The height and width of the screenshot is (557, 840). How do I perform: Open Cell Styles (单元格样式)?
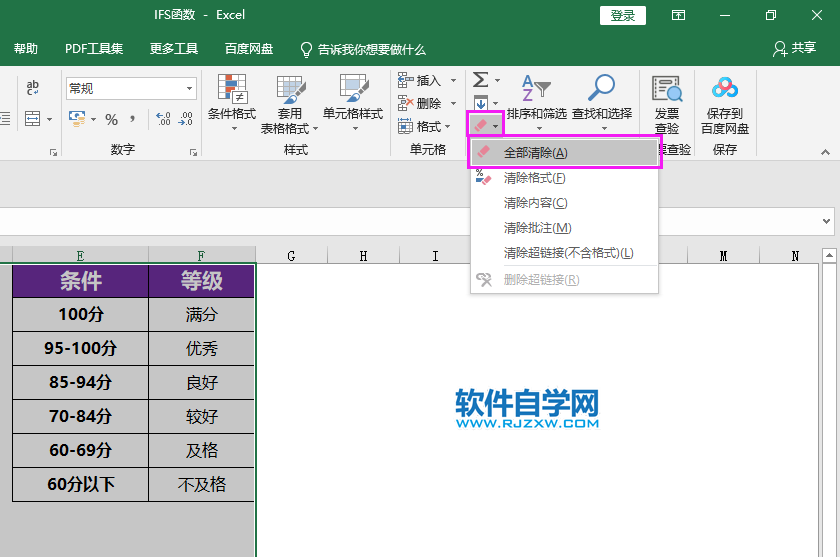[x=353, y=103]
